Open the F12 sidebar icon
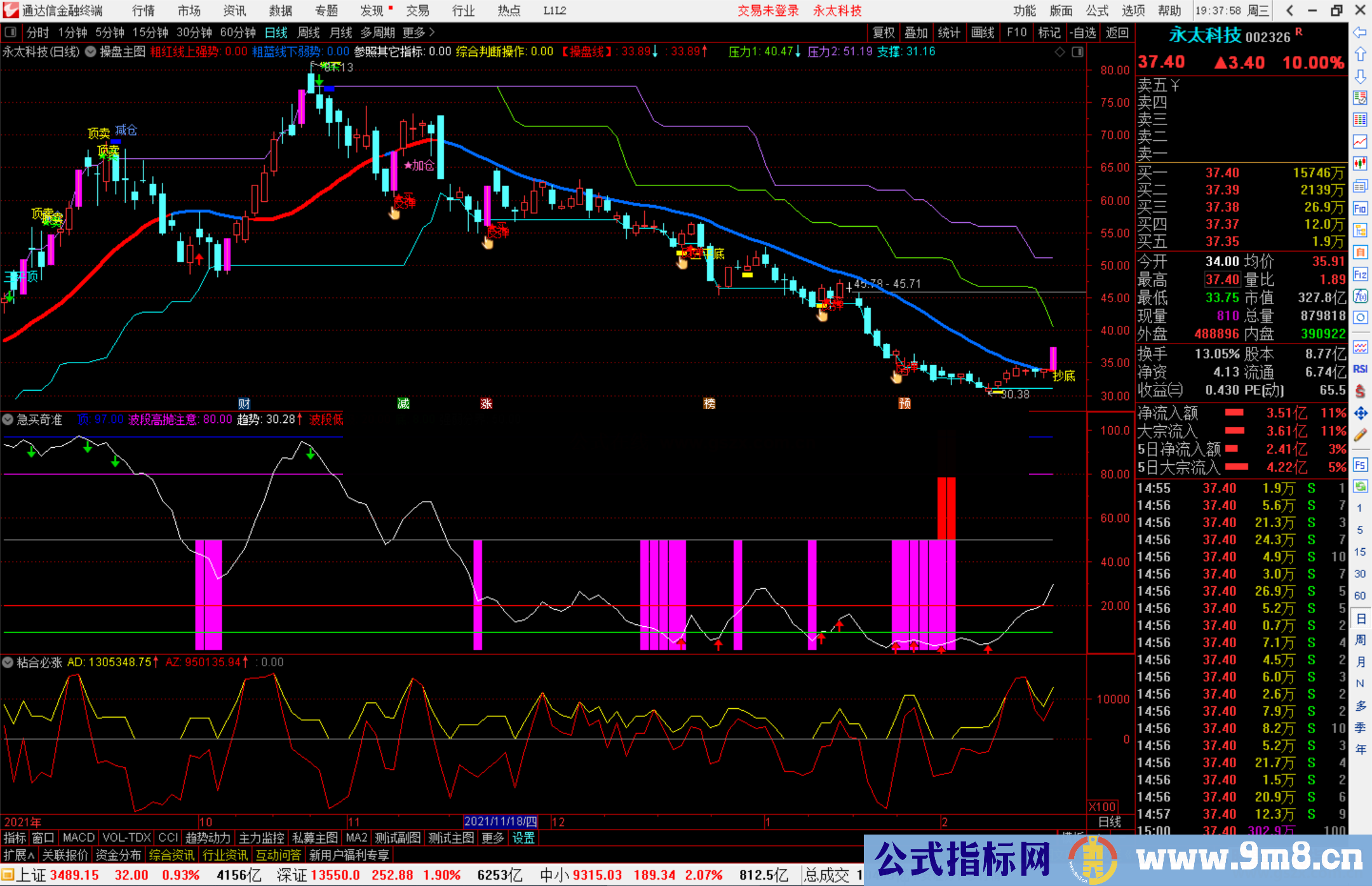 coord(1360,274)
